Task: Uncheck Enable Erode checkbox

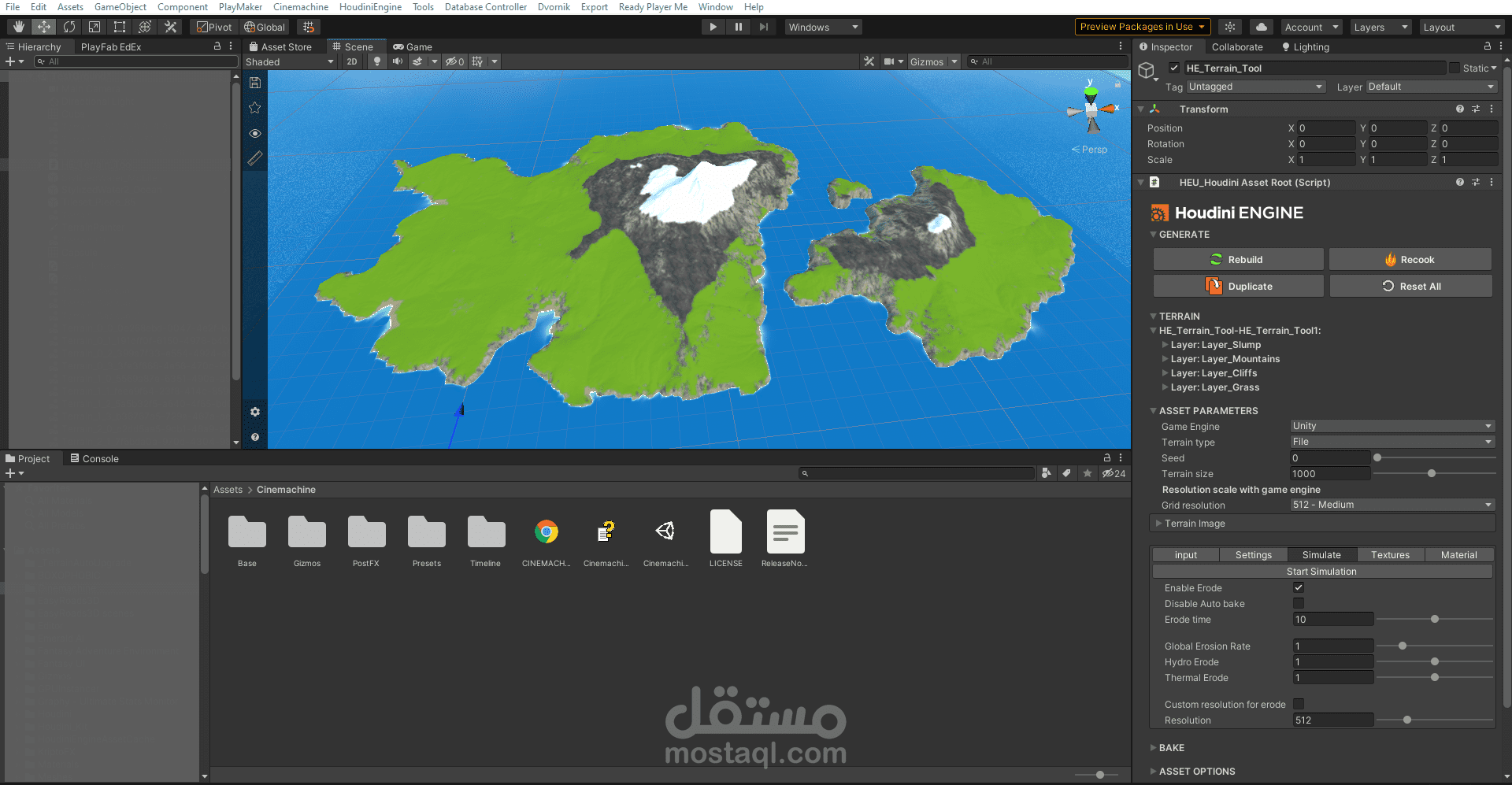Action: 1299,587
